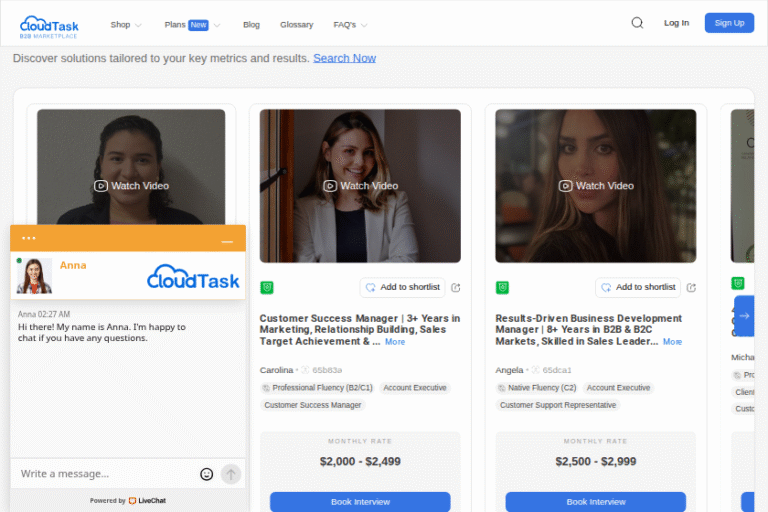Click the Write a message field
Viewport: 768px width, 512px height.
tap(105, 474)
